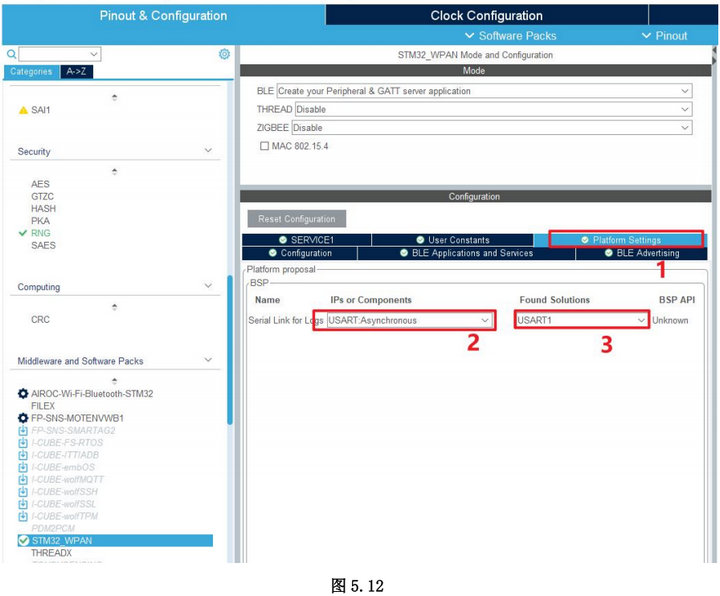Switch to the Clock Configuration tab
This screenshot has height=596, width=720.
coord(486,15)
